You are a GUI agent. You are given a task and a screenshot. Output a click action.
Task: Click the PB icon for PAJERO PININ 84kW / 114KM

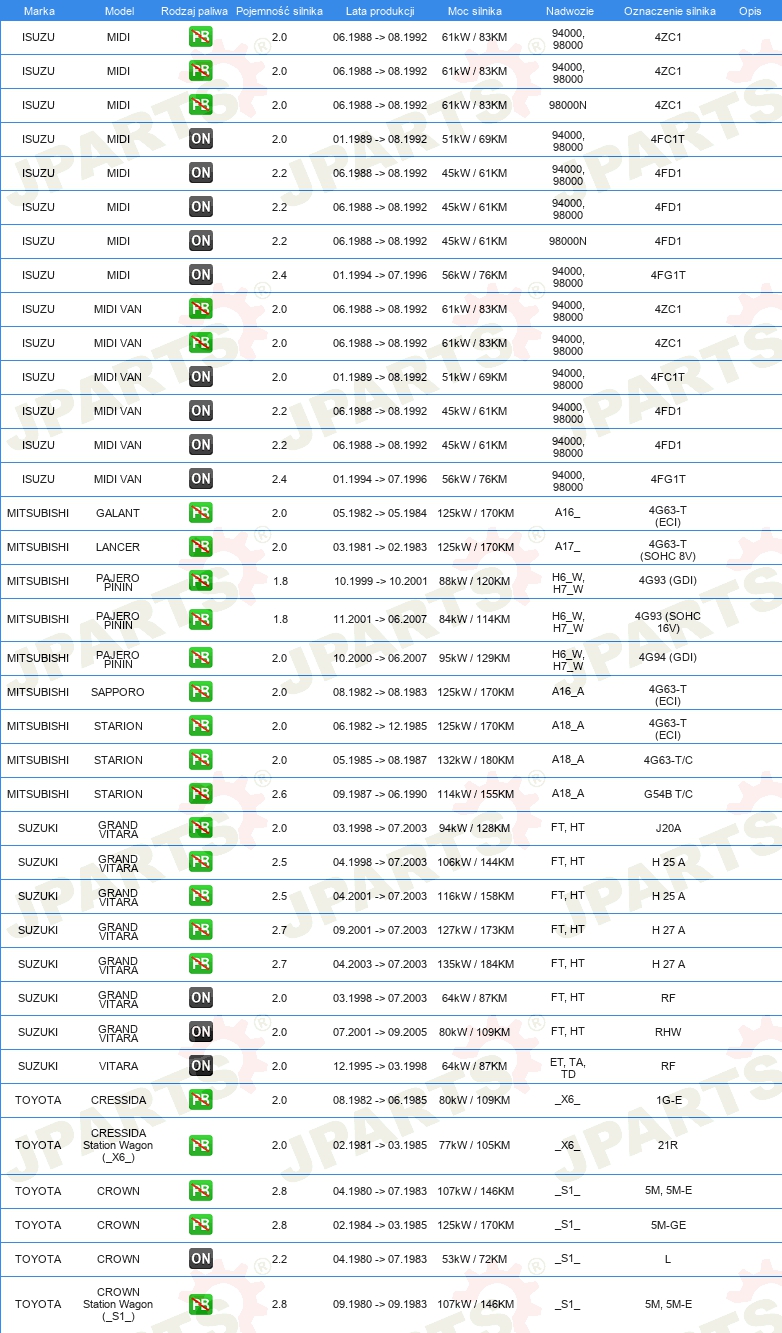(x=201, y=620)
